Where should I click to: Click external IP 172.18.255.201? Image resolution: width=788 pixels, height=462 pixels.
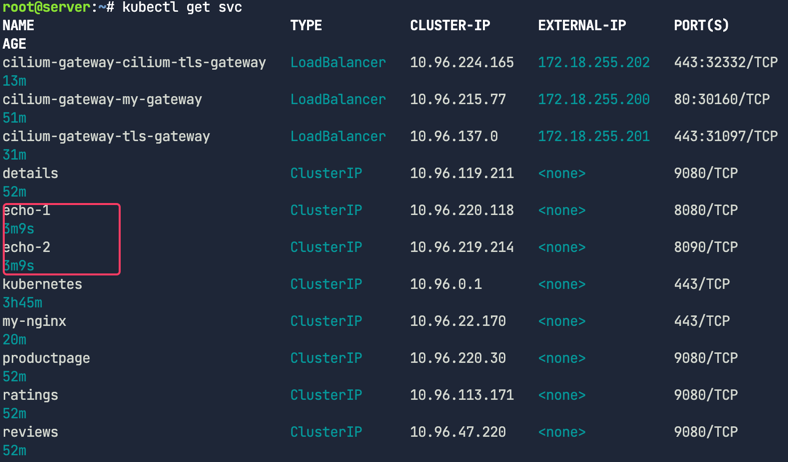coord(594,136)
